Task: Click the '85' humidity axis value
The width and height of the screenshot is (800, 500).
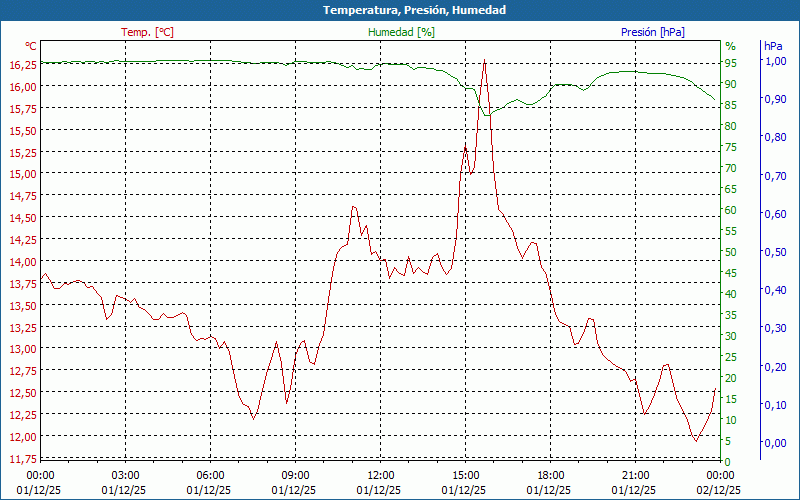Action: 731,105
